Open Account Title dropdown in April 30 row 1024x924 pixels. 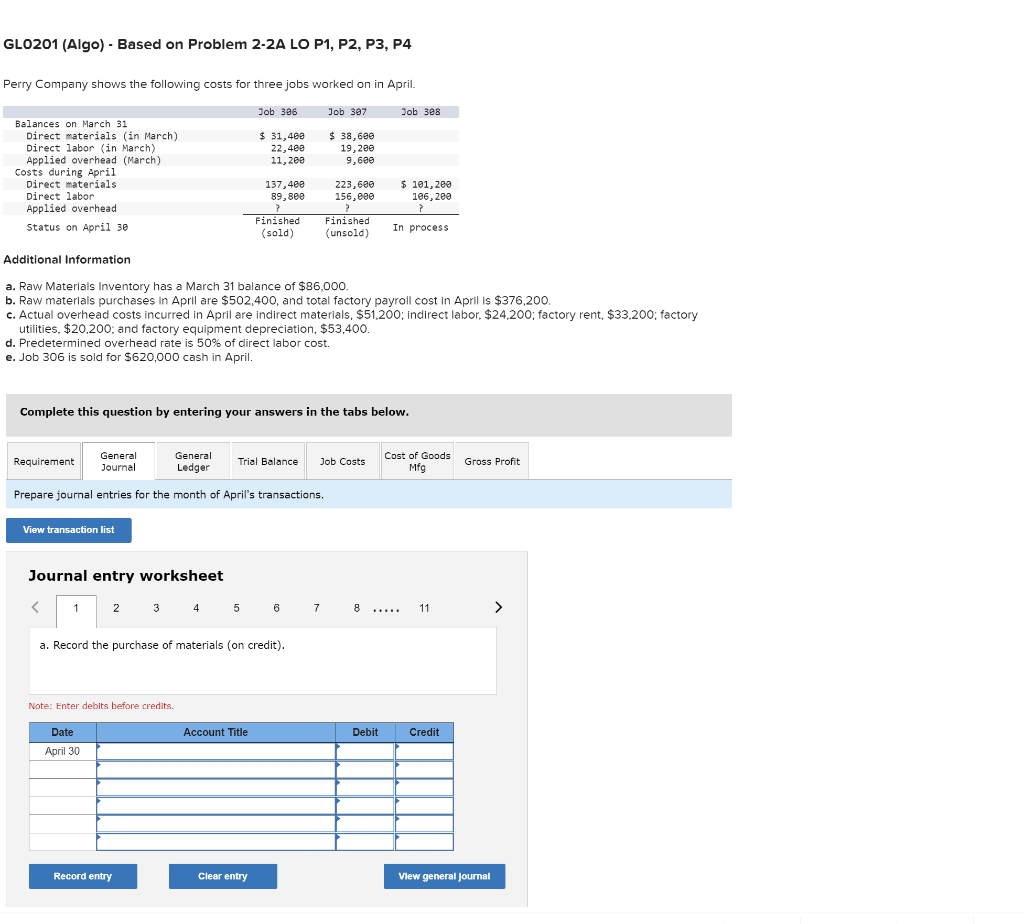click(x=216, y=752)
